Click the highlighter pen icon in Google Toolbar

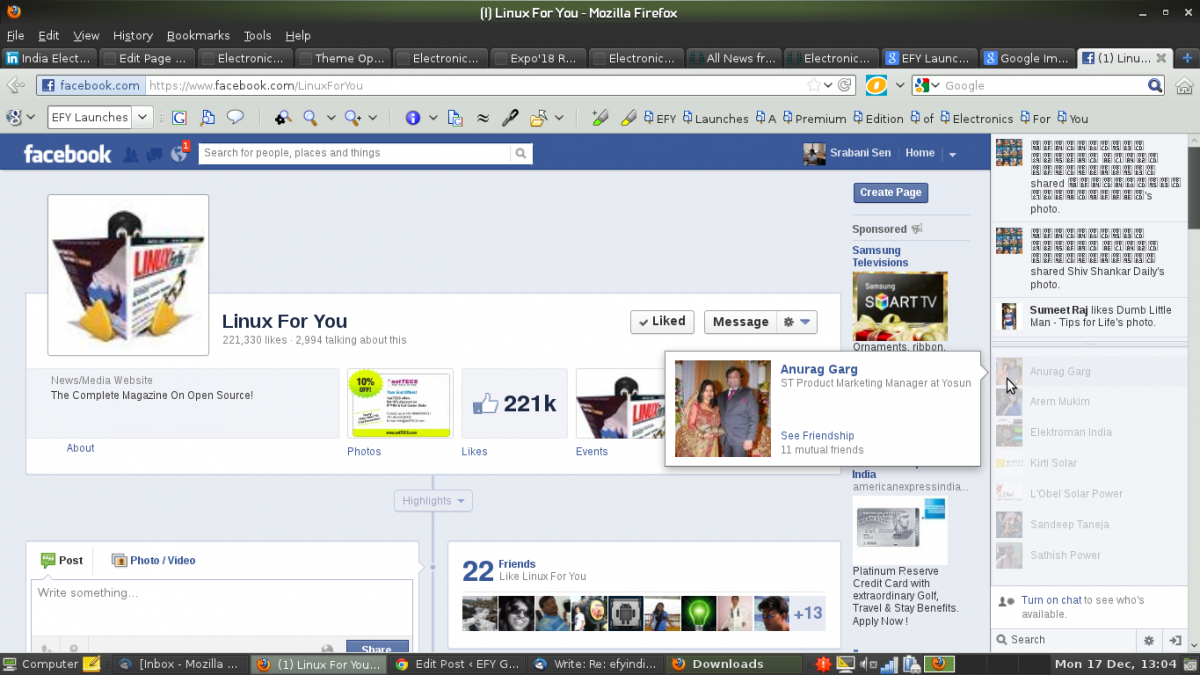(600, 118)
